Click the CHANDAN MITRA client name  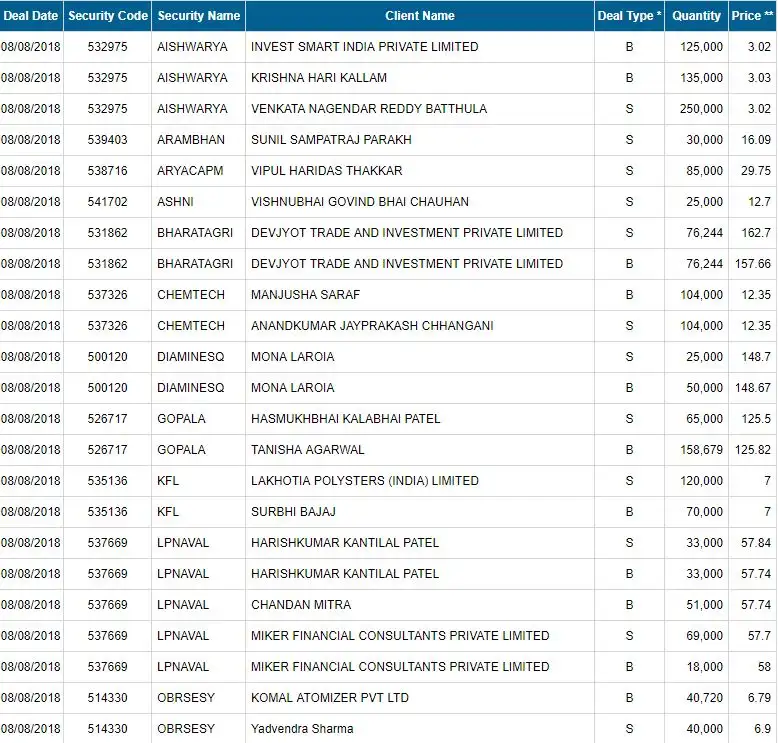pos(301,605)
